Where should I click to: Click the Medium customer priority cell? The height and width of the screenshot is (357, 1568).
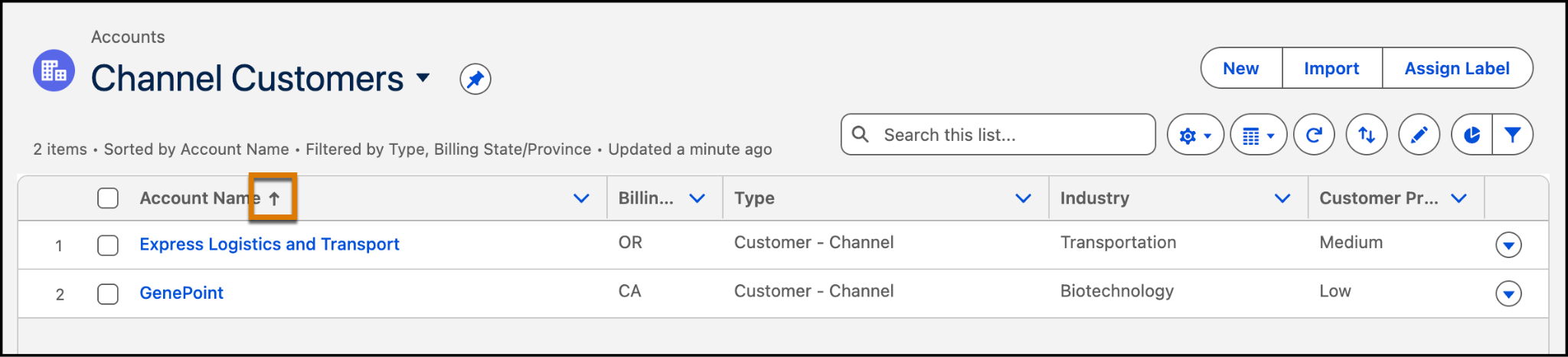1351,243
